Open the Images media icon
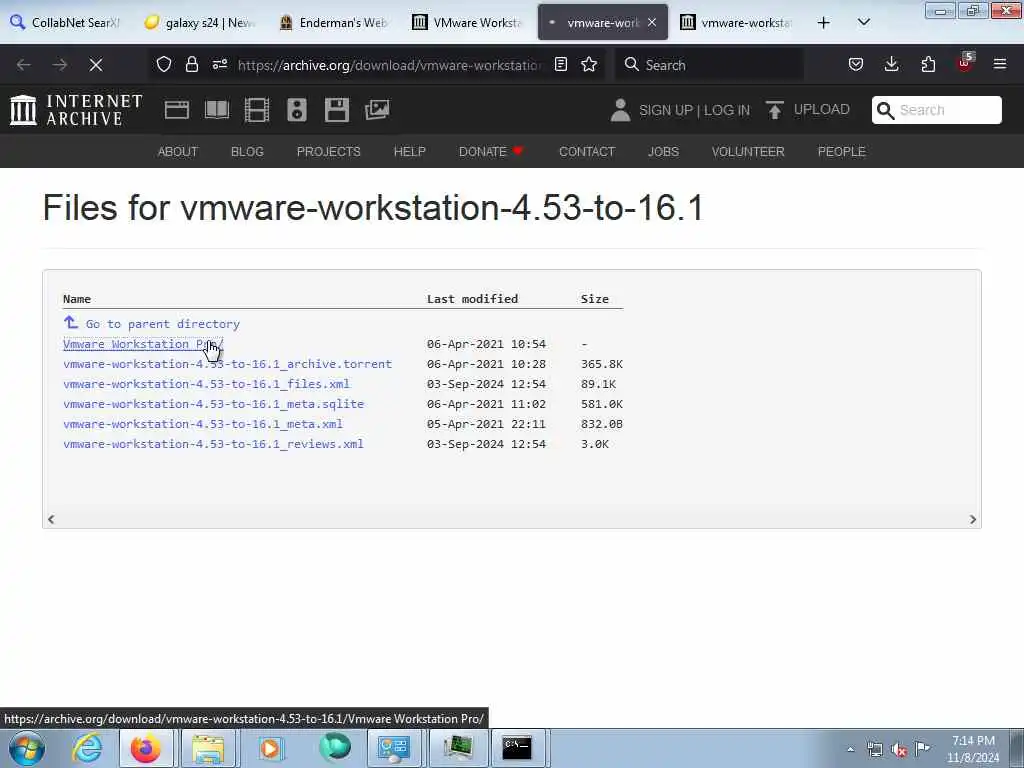 tap(377, 110)
